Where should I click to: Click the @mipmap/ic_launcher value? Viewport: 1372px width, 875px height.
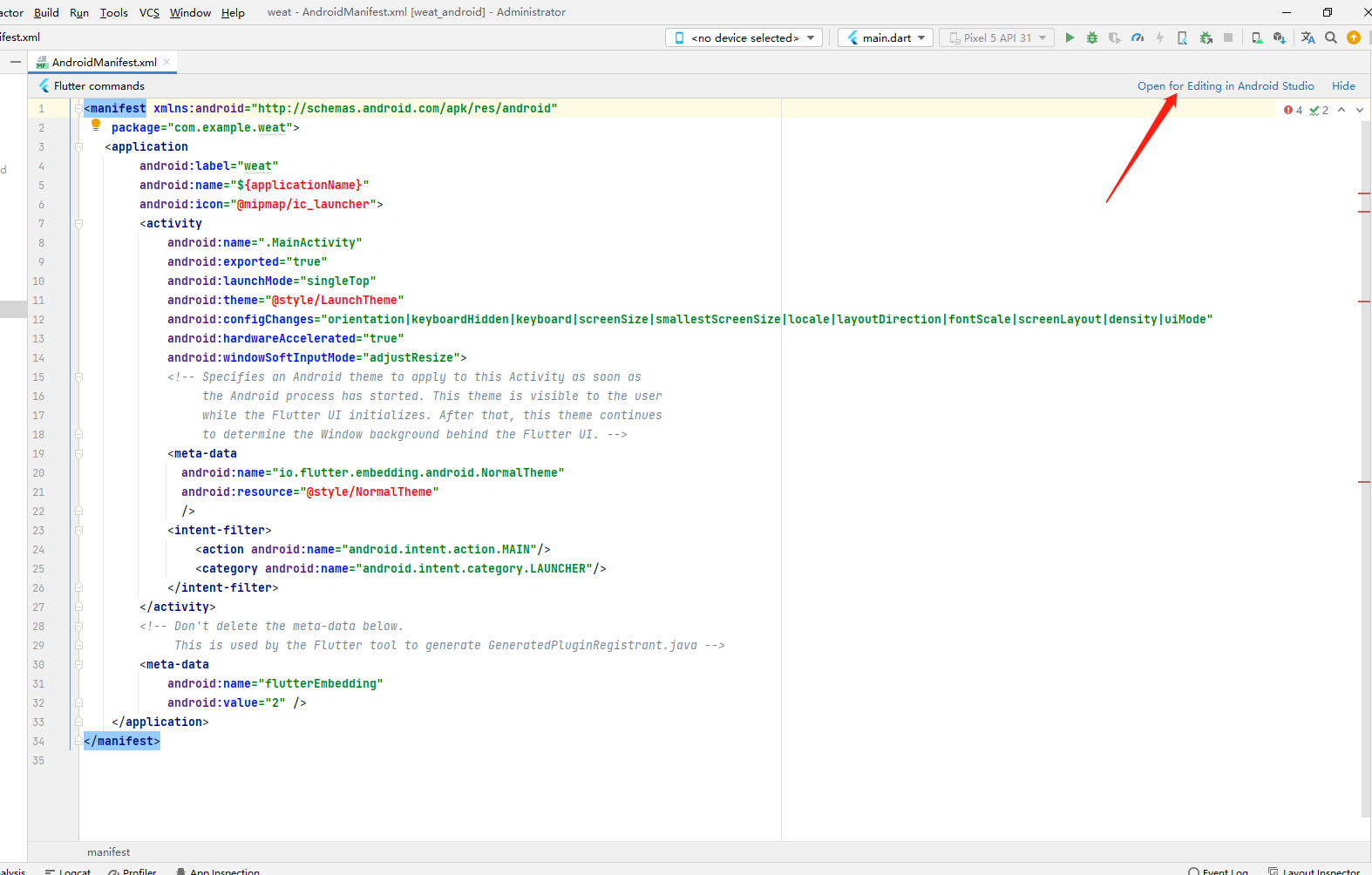[303, 204]
